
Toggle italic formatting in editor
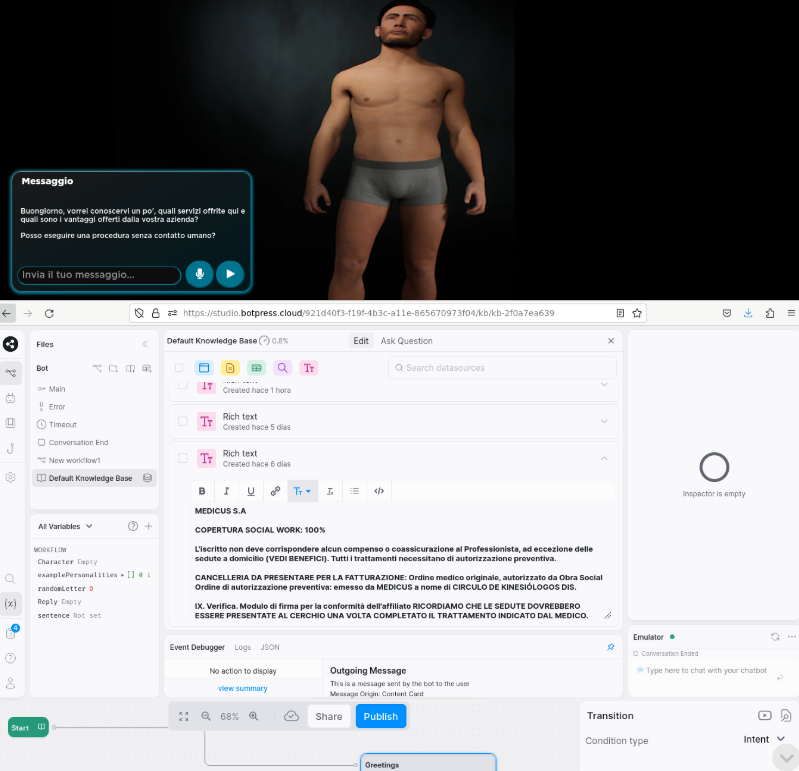tap(226, 491)
